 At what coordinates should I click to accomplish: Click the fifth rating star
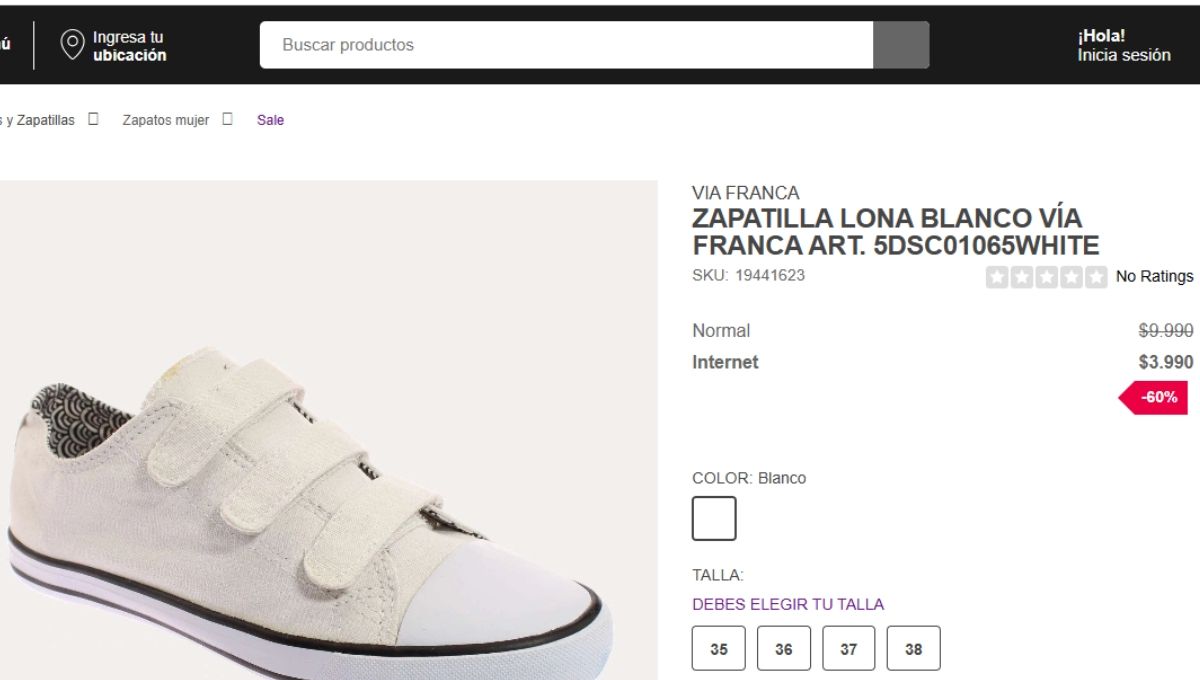click(x=1094, y=276)
